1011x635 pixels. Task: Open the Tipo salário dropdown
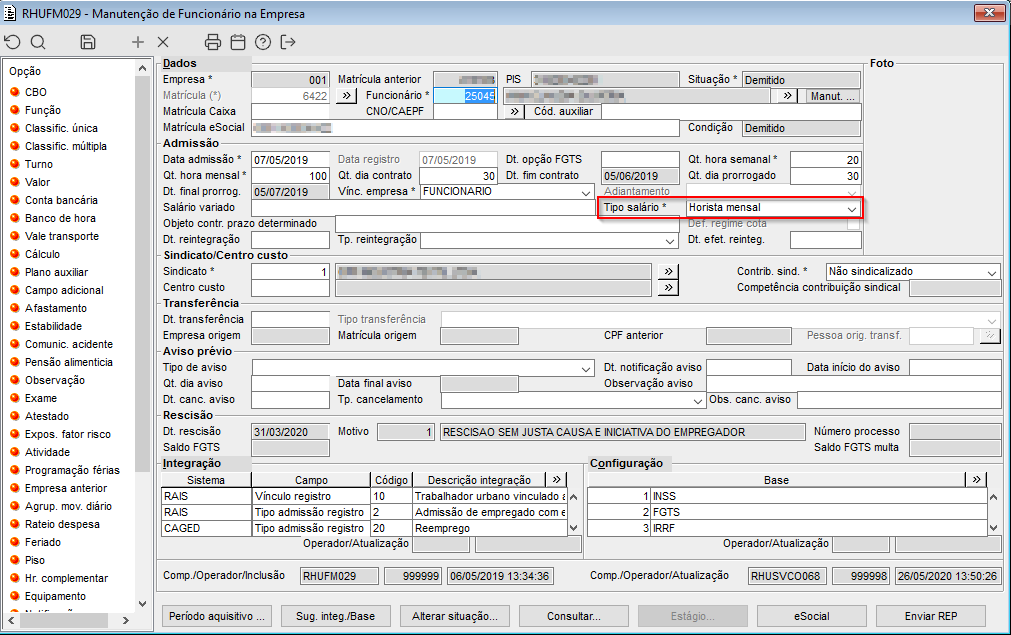click(x=852, y=208)
